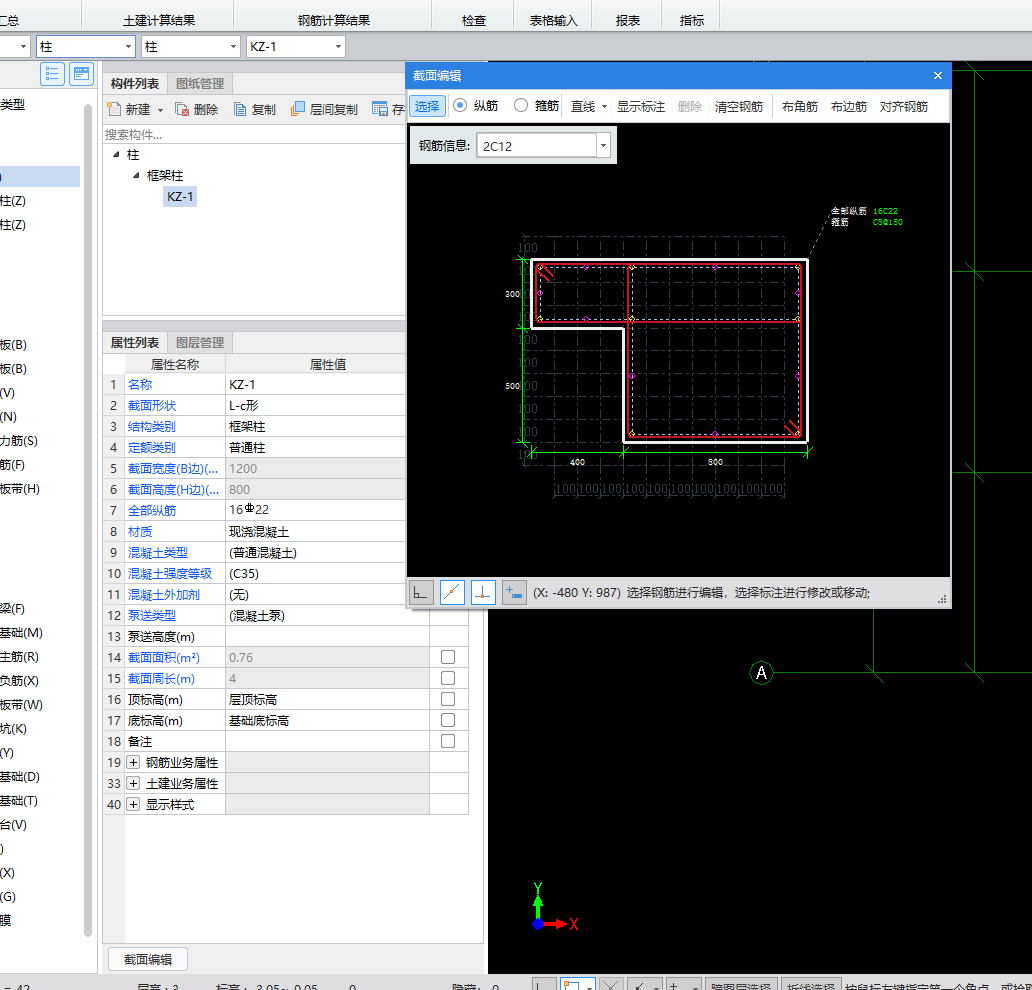The image size is (1032, 990).
Task: Click the 截面形状 property link
Action: pos(152,405)
